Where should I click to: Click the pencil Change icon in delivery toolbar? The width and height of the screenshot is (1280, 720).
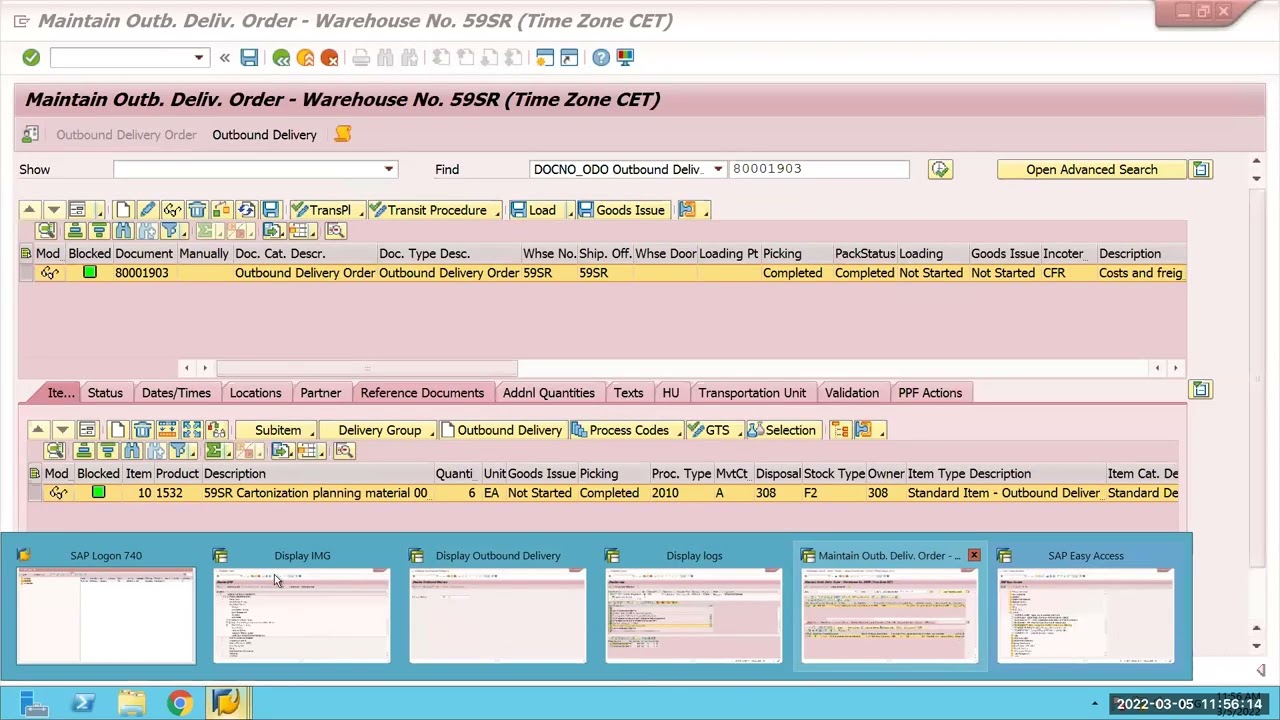[147, 210]
